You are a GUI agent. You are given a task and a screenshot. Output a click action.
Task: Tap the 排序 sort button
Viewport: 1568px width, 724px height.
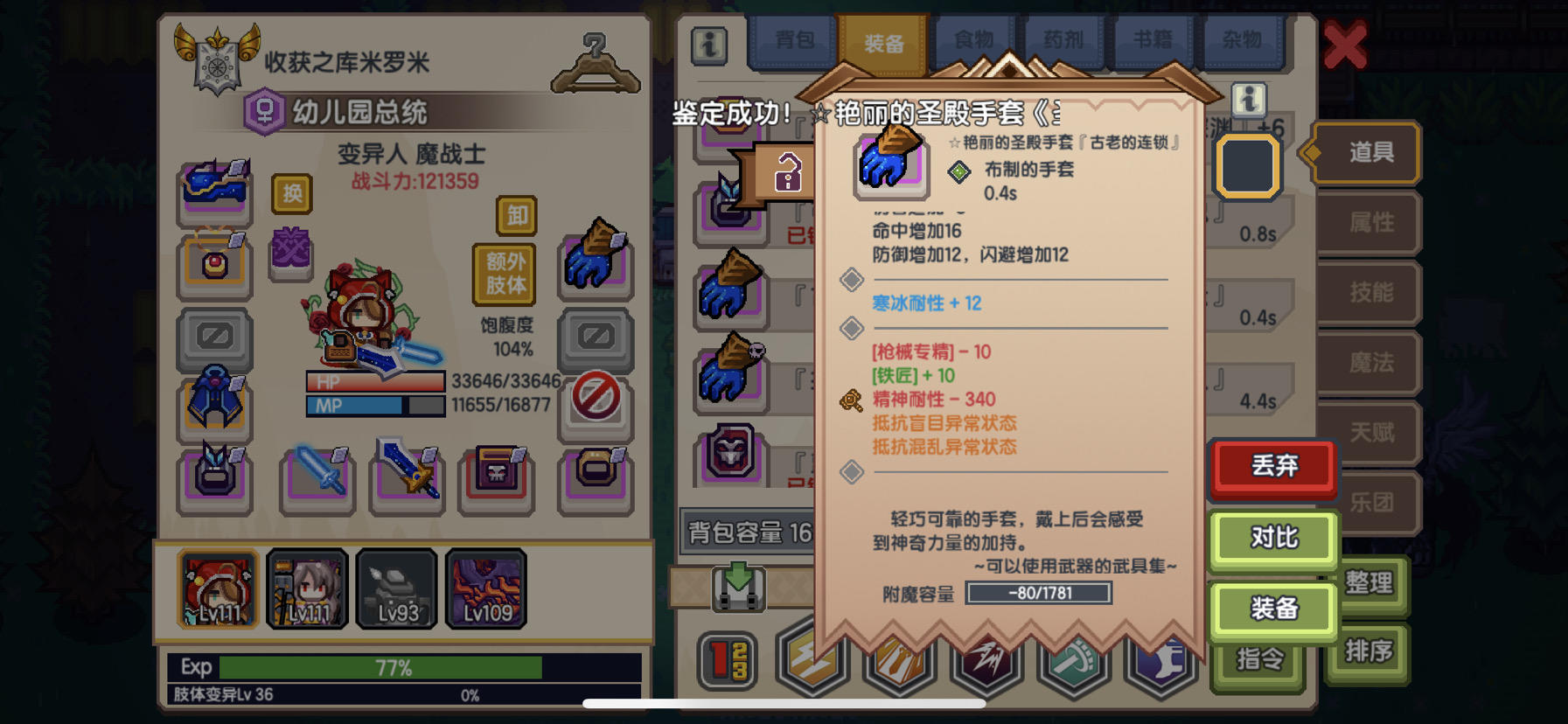point(1369,651)
